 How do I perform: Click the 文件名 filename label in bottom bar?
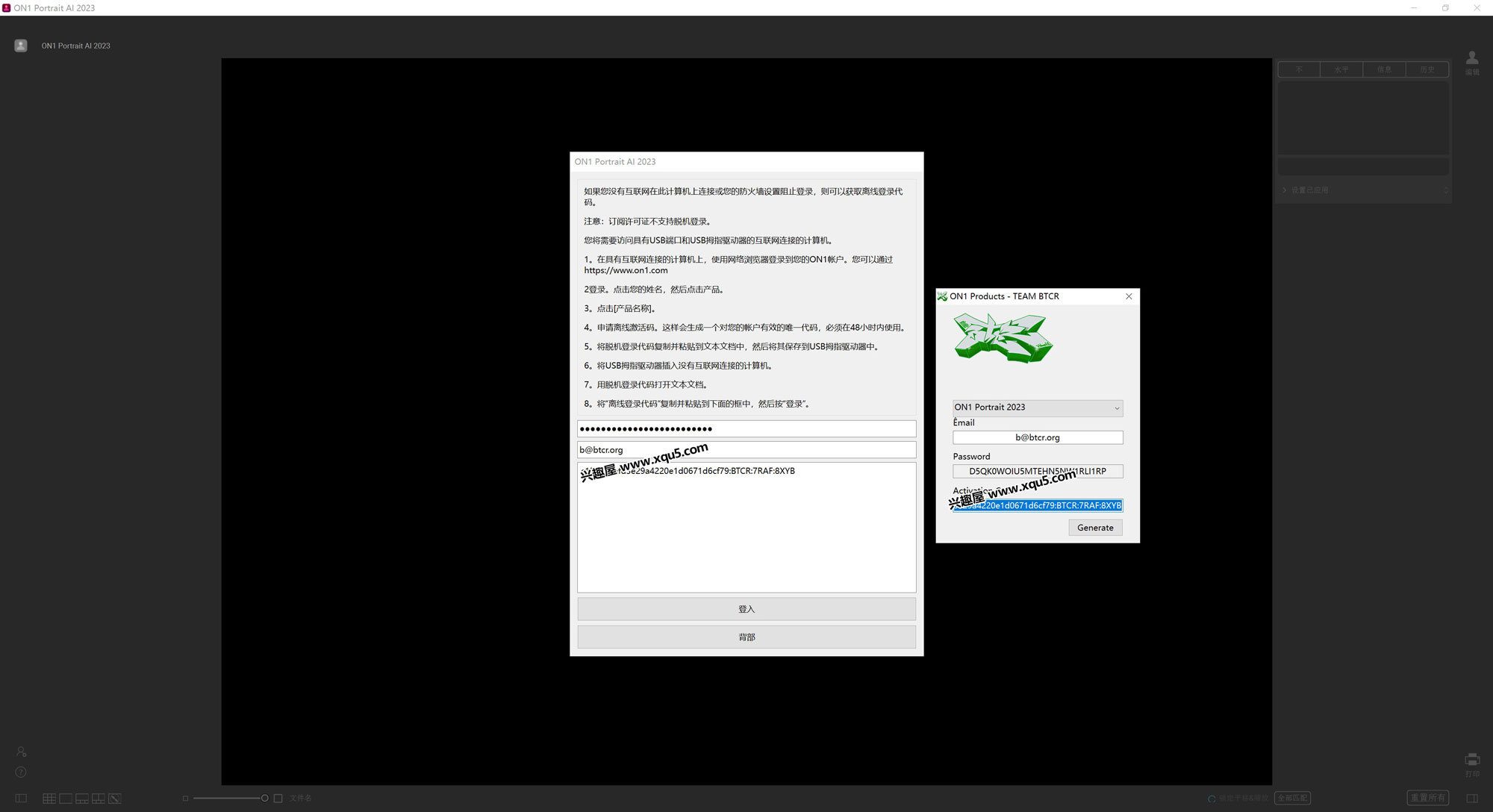tap(300, 799)
